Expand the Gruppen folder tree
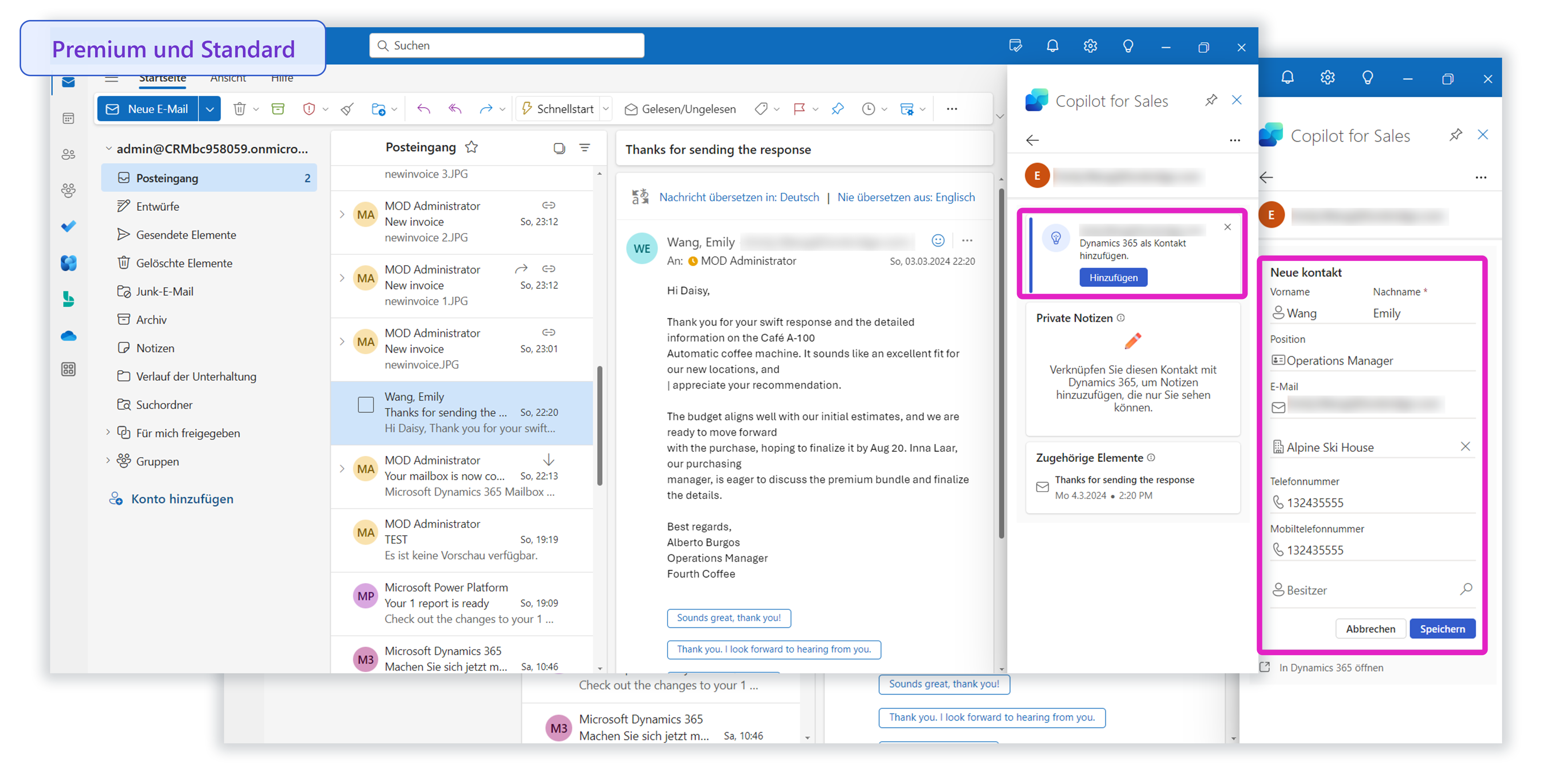1554x784 pixels. (x=108, y=461)
